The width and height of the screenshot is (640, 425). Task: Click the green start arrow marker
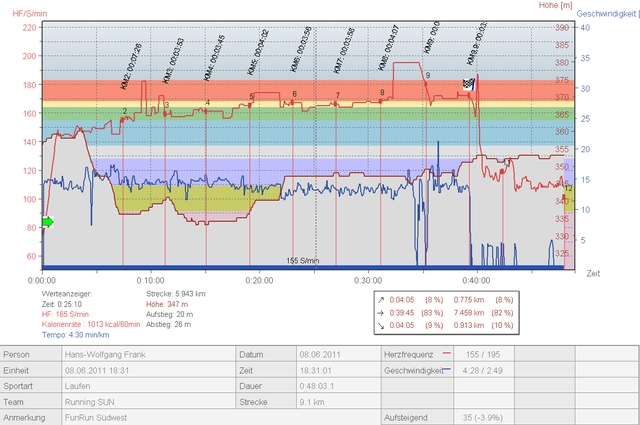coord(47,221)
